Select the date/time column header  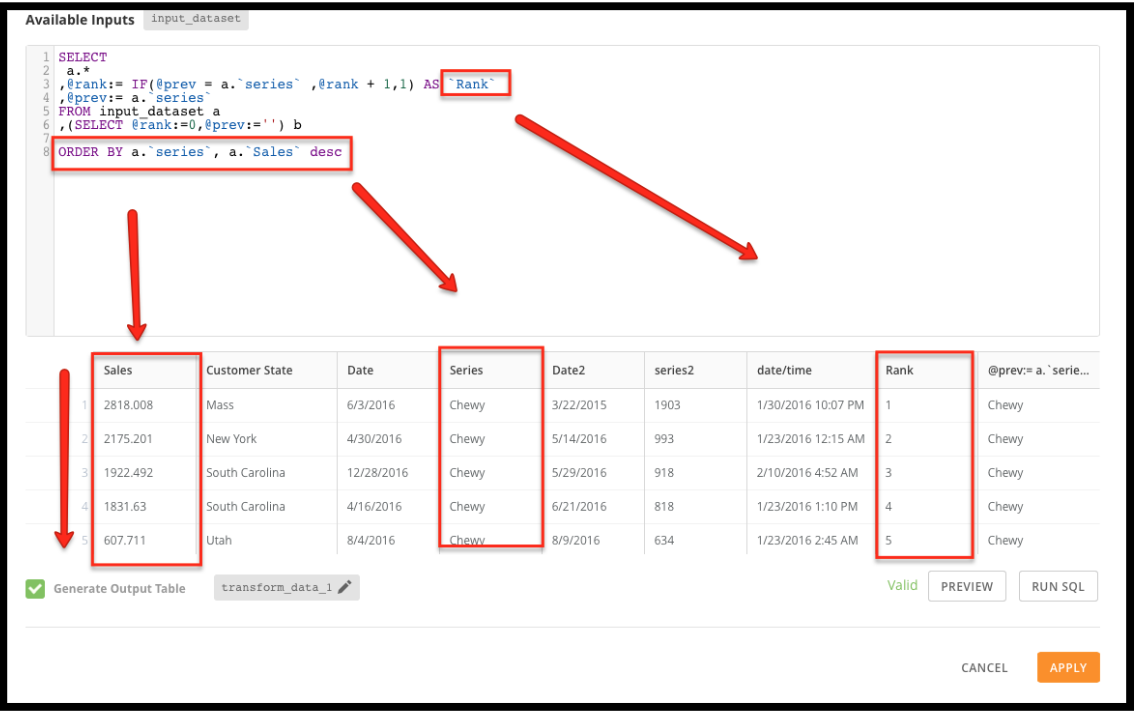[x=783, y=370]
